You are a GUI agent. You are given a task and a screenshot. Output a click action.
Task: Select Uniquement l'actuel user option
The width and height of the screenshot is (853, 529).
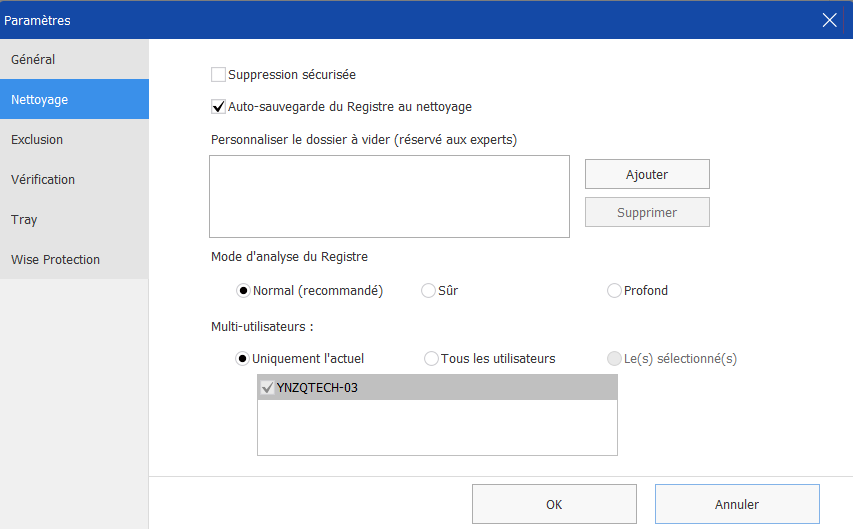click(242, 359)
